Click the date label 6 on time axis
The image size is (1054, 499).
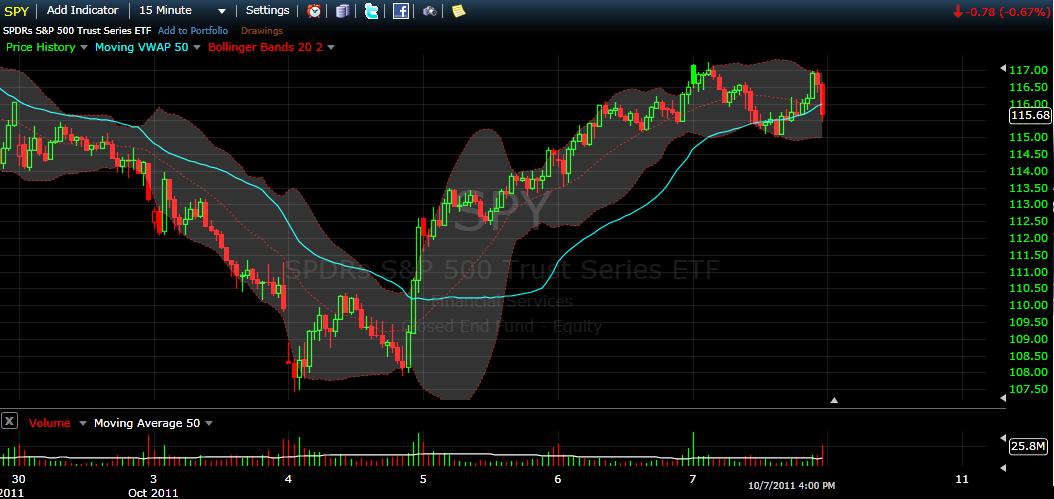[558, 479]
